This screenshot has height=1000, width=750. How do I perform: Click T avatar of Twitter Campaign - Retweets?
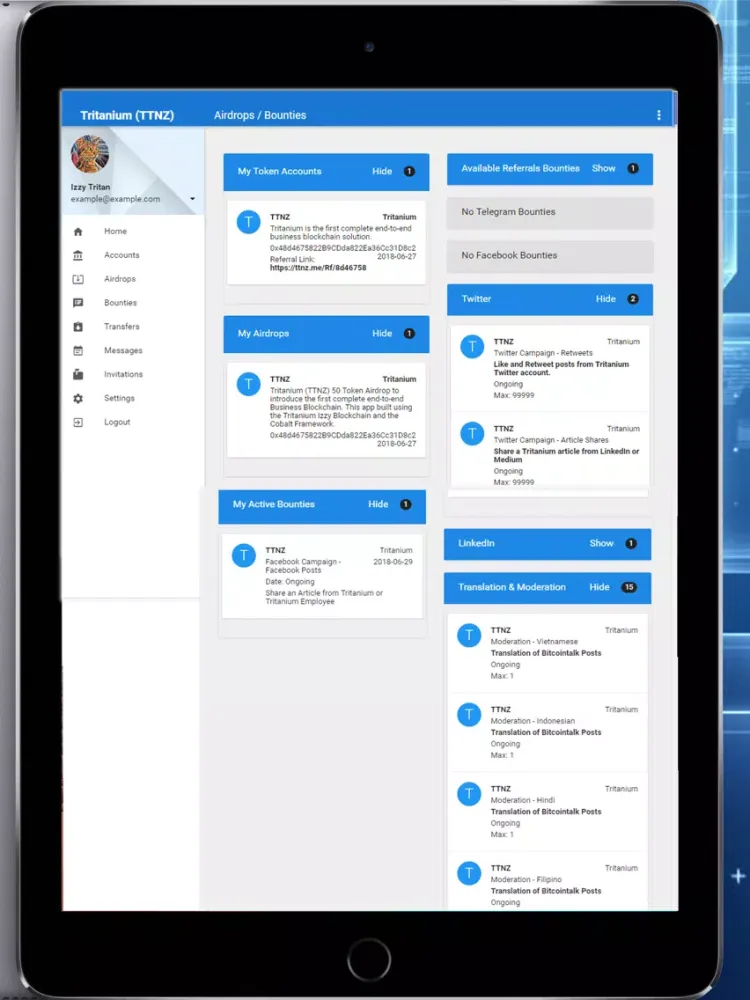(473, 346)
